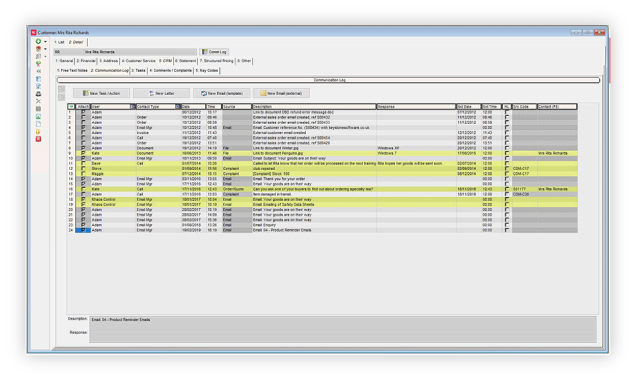Click the red icon at sidebar bottom
635x379 pixels.
[x=38, y=139]
